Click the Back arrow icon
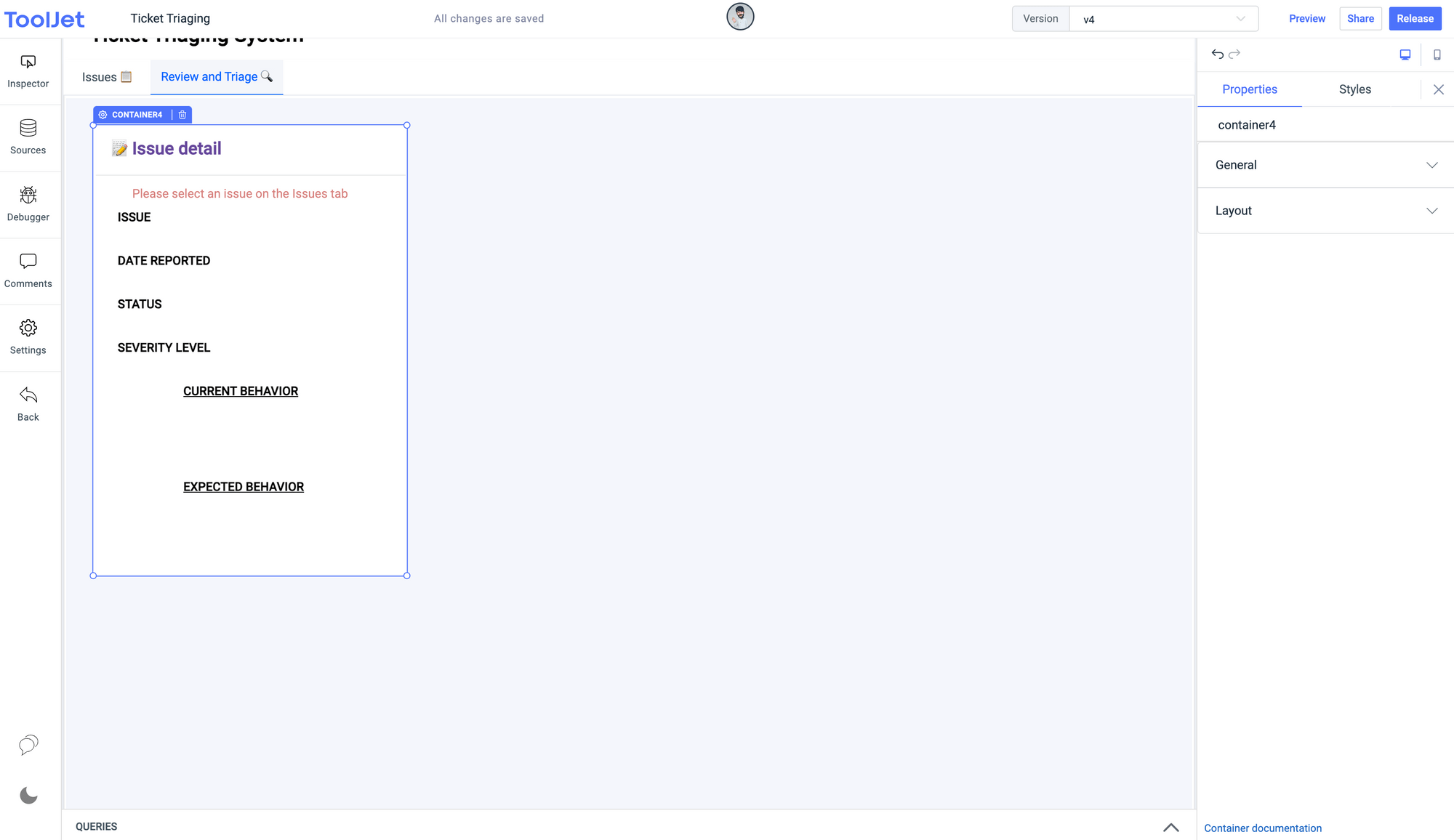The width and height of the screenshot is (1454, 840). pos(28,403)
